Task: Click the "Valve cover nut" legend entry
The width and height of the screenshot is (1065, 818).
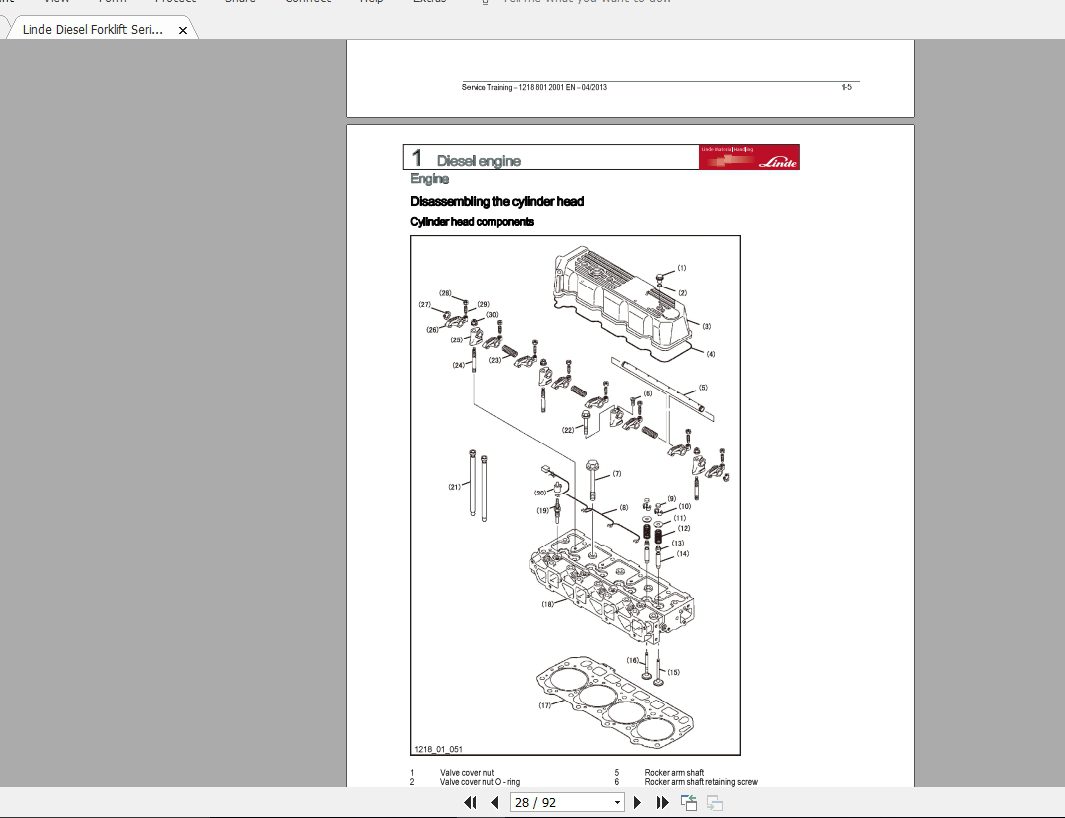Action: tap(467, 772)
